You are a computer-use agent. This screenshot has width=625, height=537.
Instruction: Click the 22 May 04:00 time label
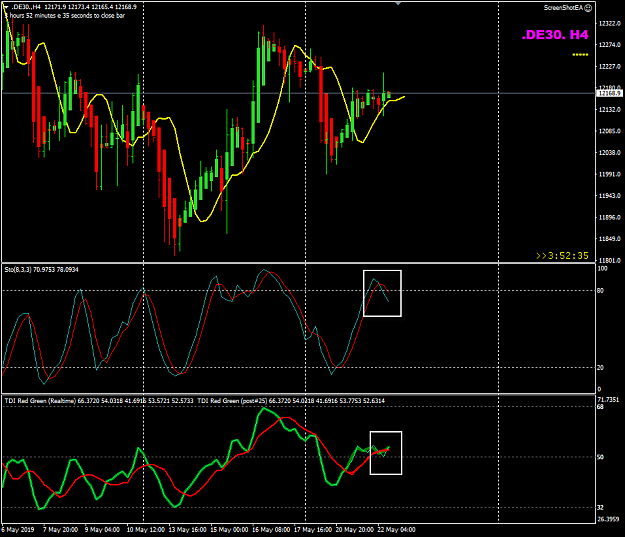397,530
